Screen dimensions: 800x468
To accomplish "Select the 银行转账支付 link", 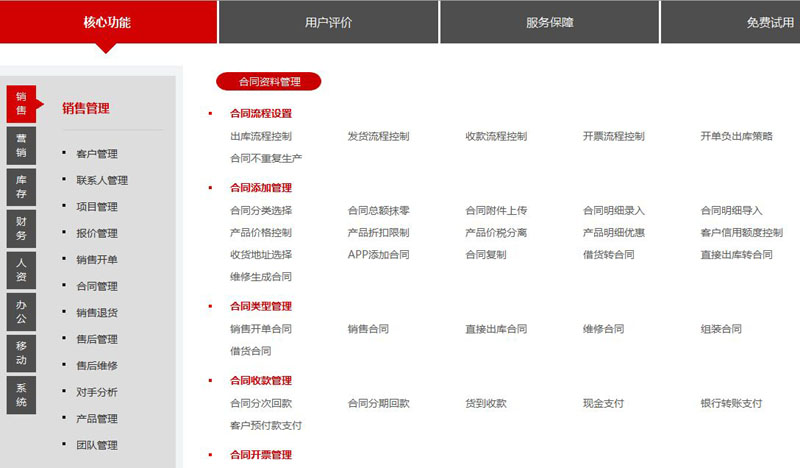I will pyautogui.click(x=731, y=403).
